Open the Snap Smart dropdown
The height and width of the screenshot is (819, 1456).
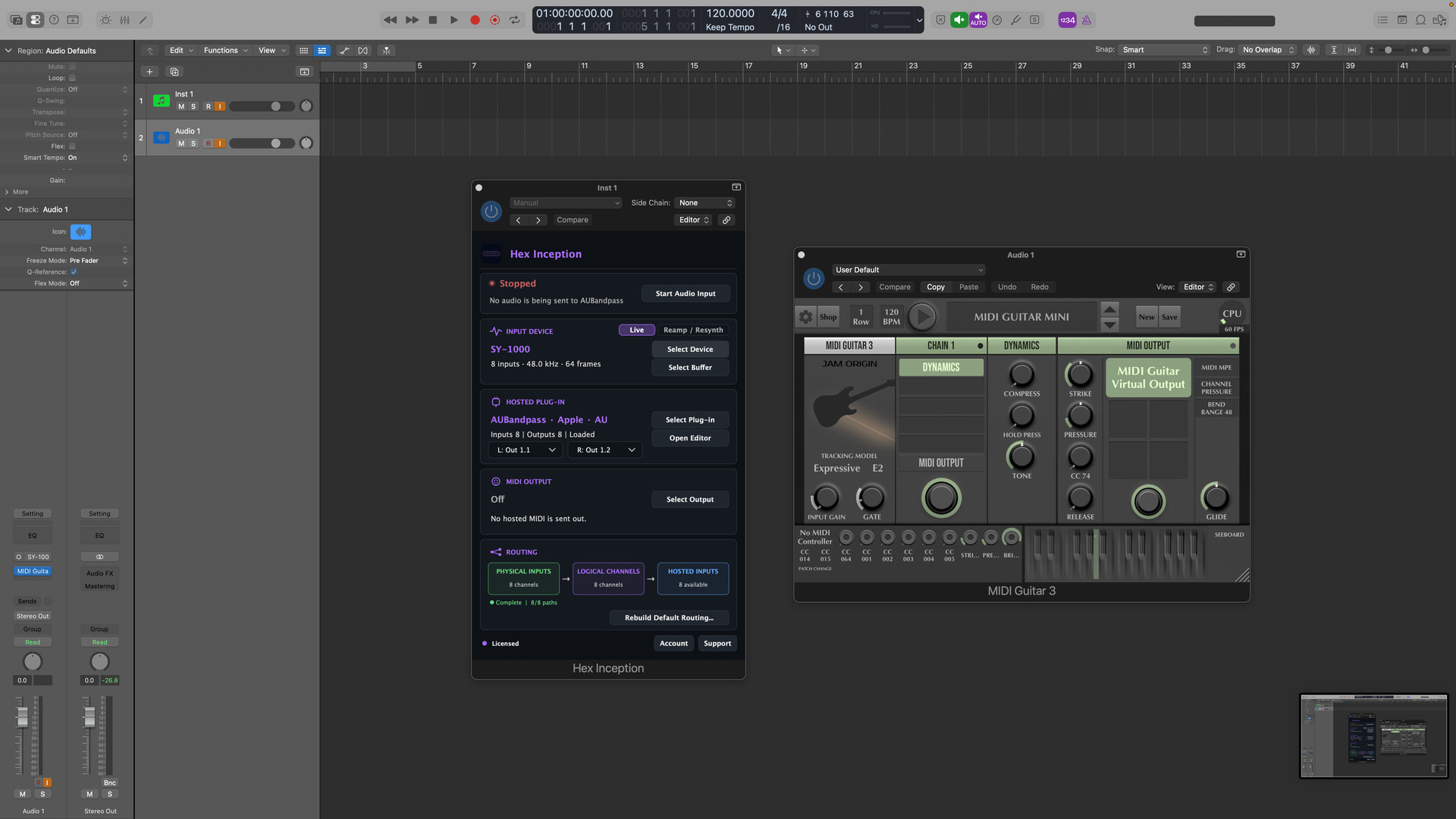coord(1164,50)
